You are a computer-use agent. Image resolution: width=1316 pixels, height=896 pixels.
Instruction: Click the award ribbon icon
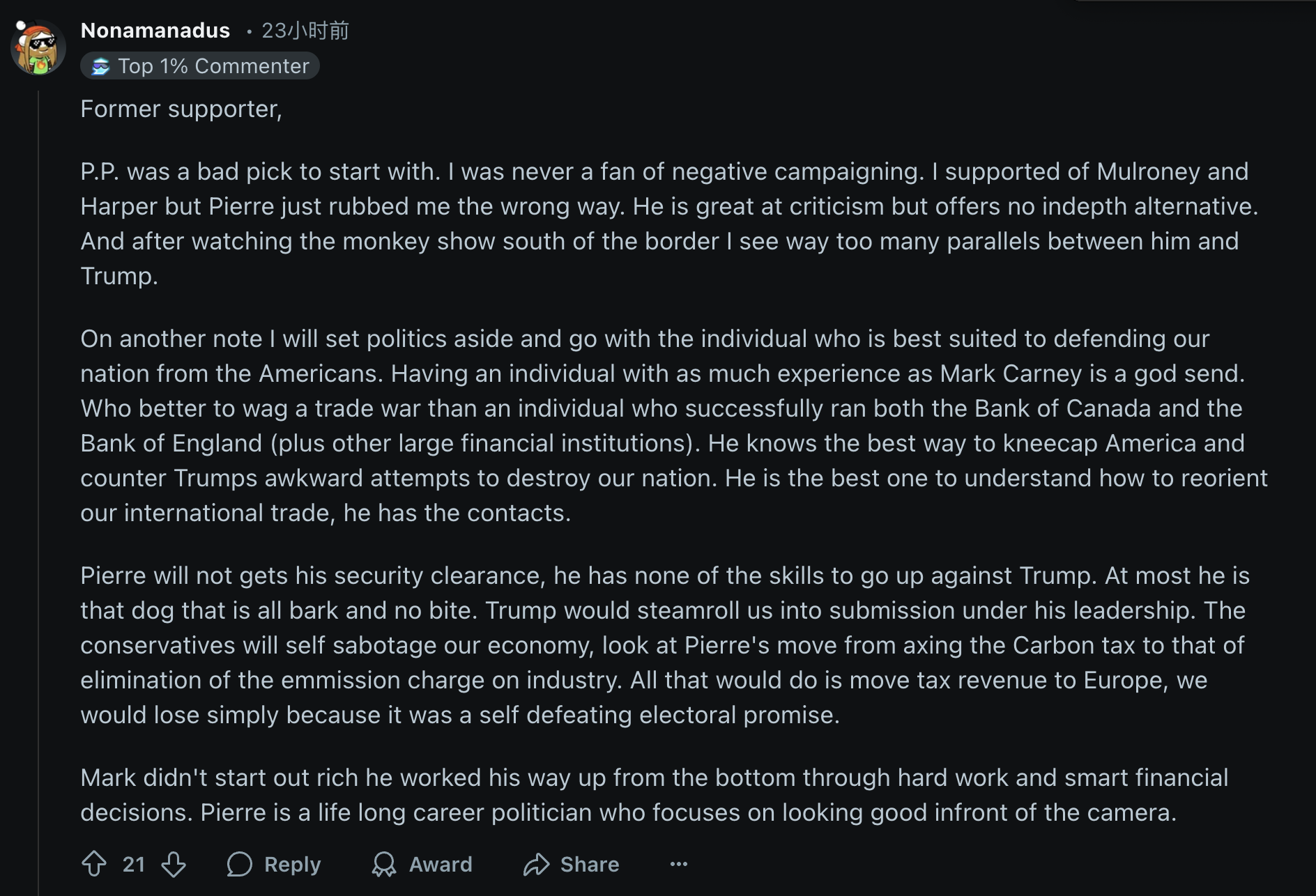tap(383, 864)
